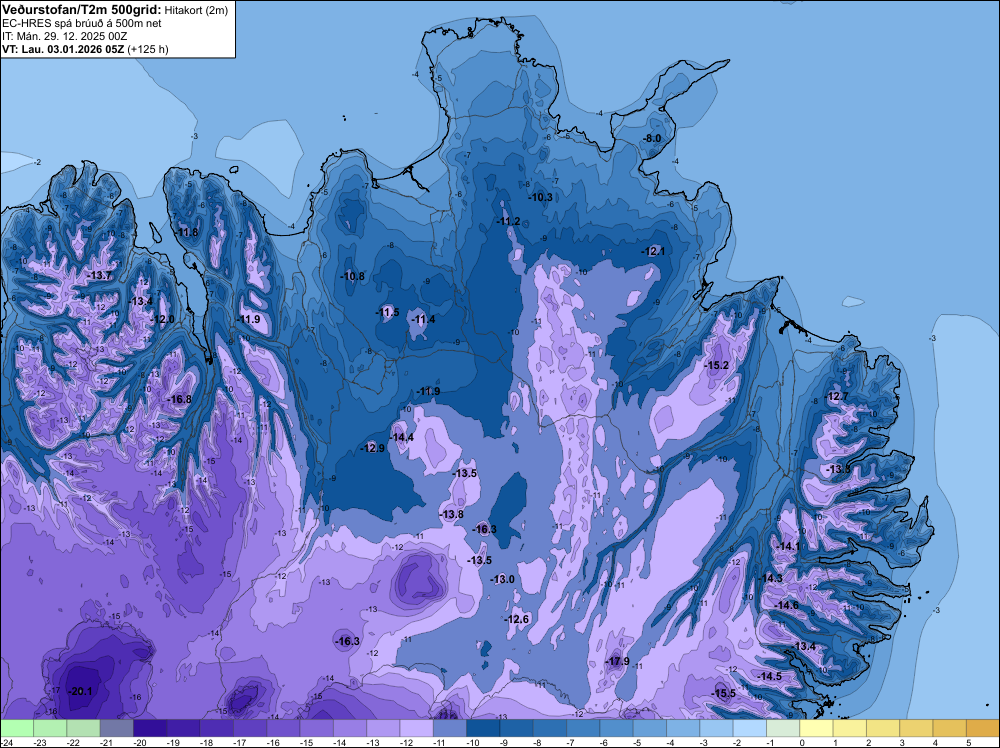Select the legend color box above -12
Viewport: 1000px width, 748px height.
tap(416, 728)
